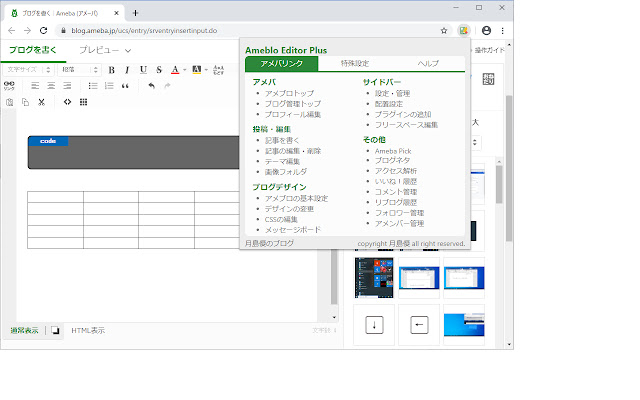The image size is (640, 400).
Task: Open the ブログ管理トップ link
Action: tap(293, 104)
